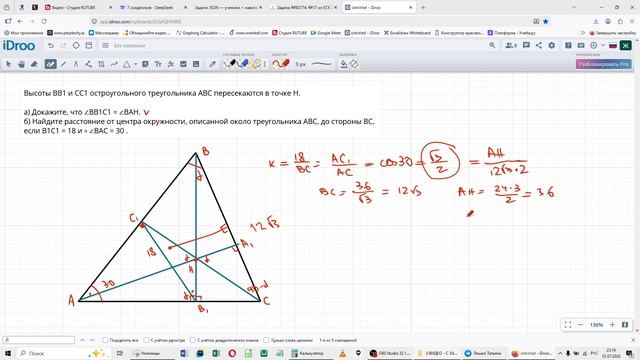Image resolution: width=640 pixels, height=360 pixels.
Task: Redo the board action
Action: (x=63, y=46)
